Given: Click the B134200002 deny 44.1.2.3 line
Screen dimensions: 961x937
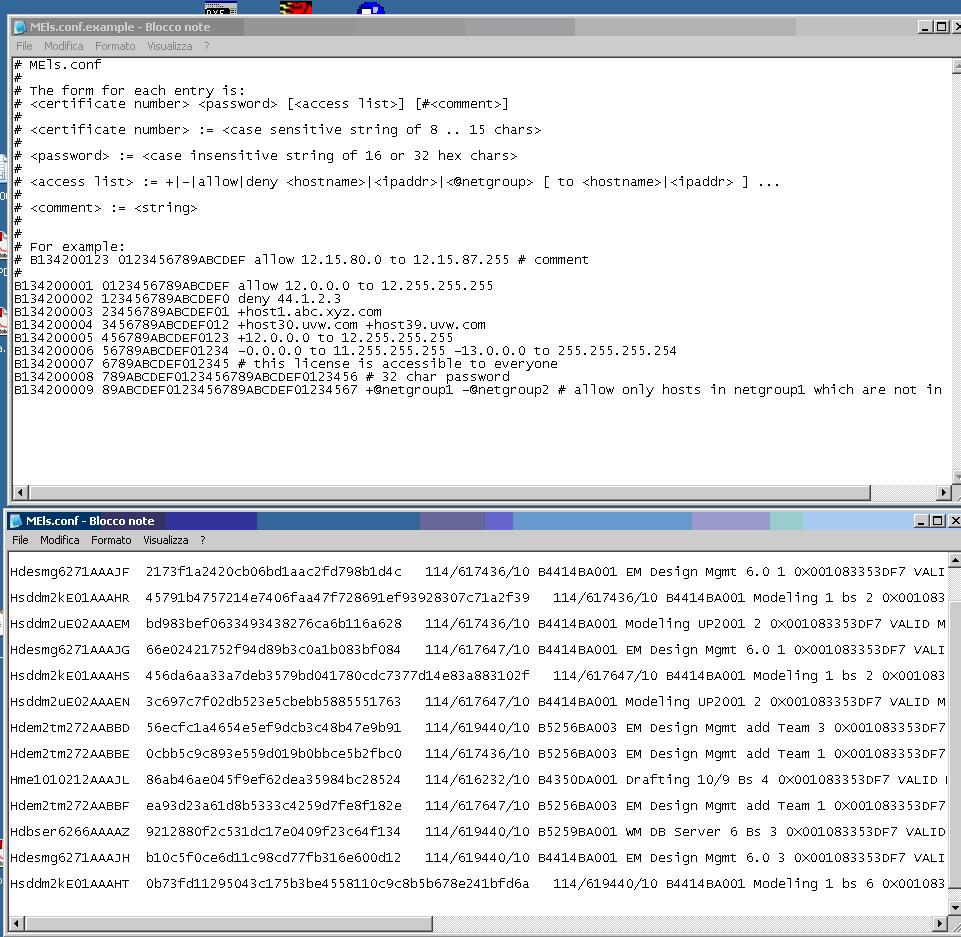Looking at the screenshot, I should click(177, 299).
